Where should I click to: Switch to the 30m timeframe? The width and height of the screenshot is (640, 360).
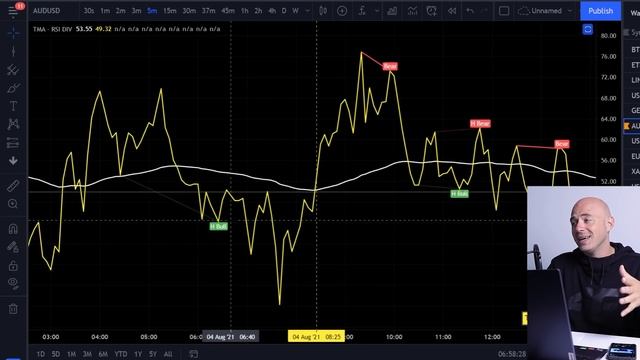189,11
